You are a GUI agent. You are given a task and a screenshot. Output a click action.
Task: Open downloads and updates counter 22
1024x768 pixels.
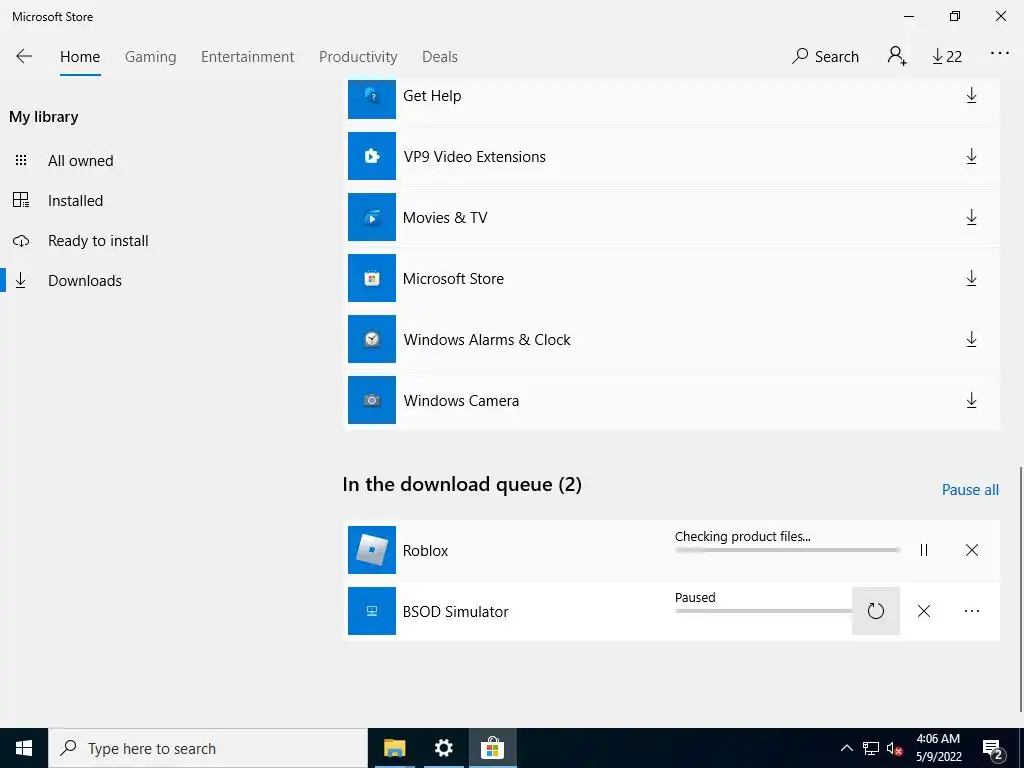point(947,57)
